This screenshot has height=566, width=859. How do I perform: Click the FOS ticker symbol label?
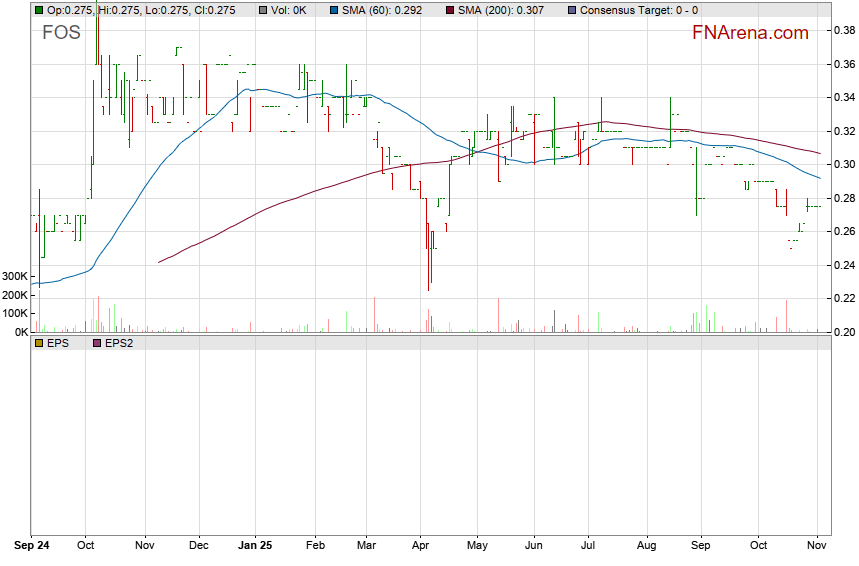(x=61, y=32)
